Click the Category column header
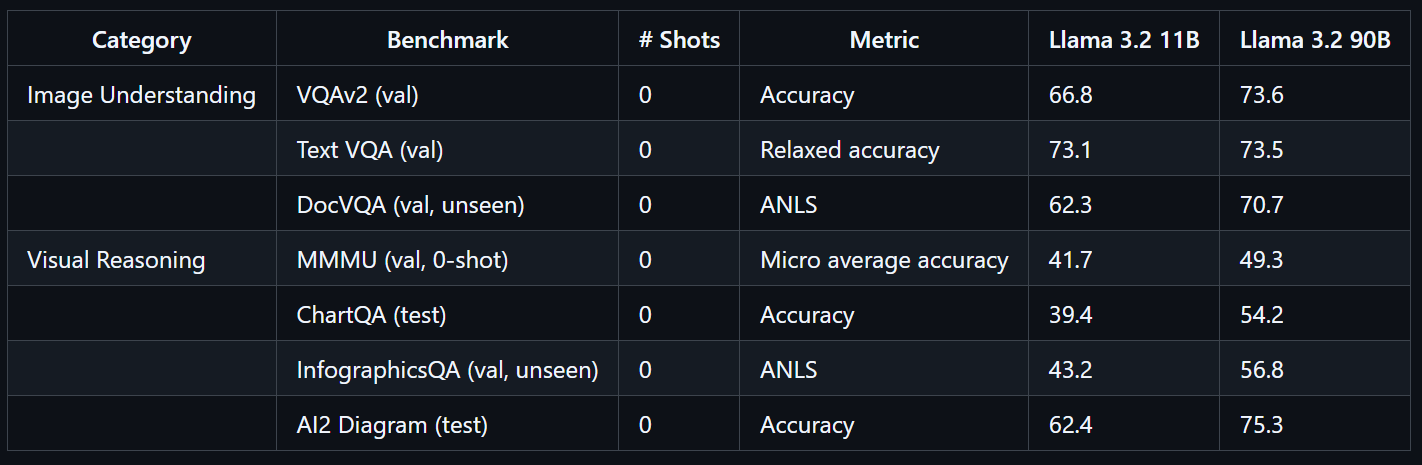The width and height of the screenshot is (1422, 465). coord(142,40)
